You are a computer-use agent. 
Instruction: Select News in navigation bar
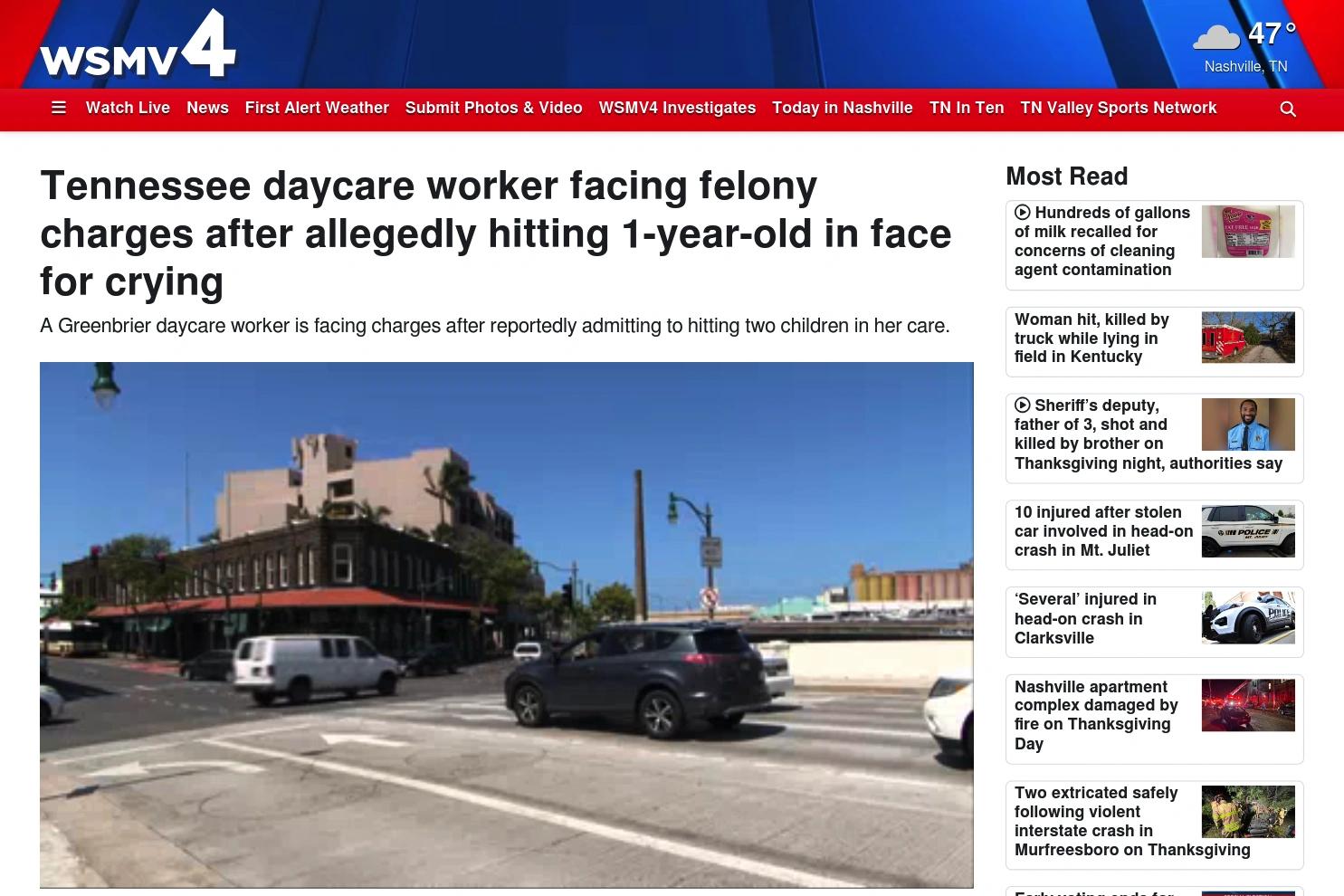pos(207,108)
